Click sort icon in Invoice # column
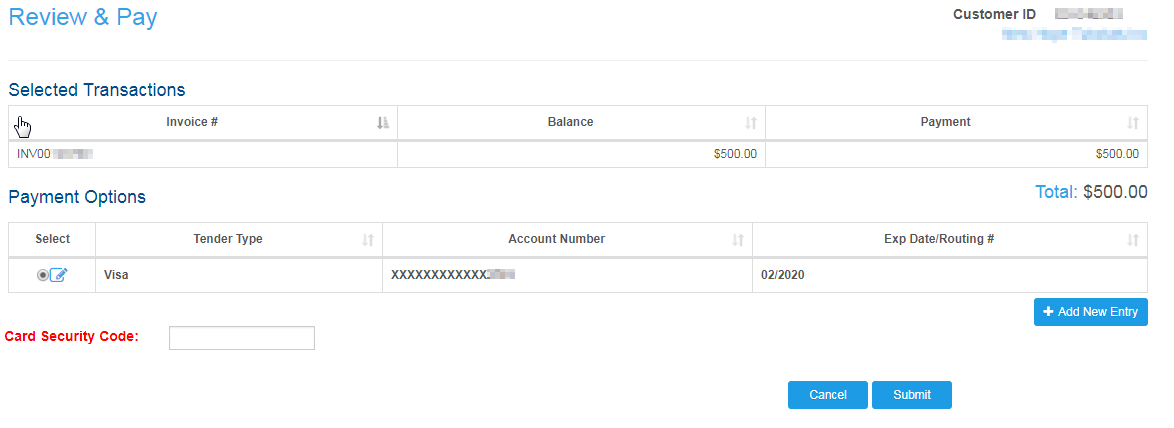 382,123
